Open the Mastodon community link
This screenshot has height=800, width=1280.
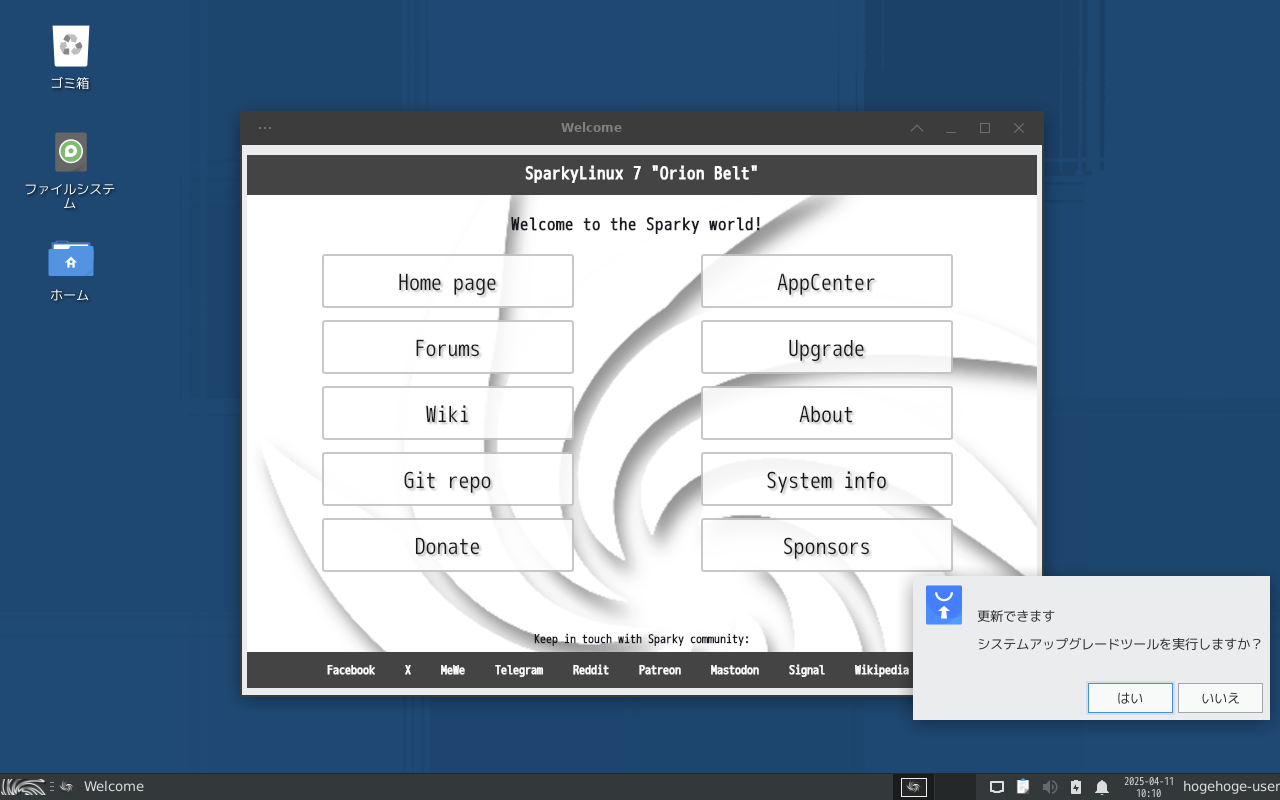735,670
